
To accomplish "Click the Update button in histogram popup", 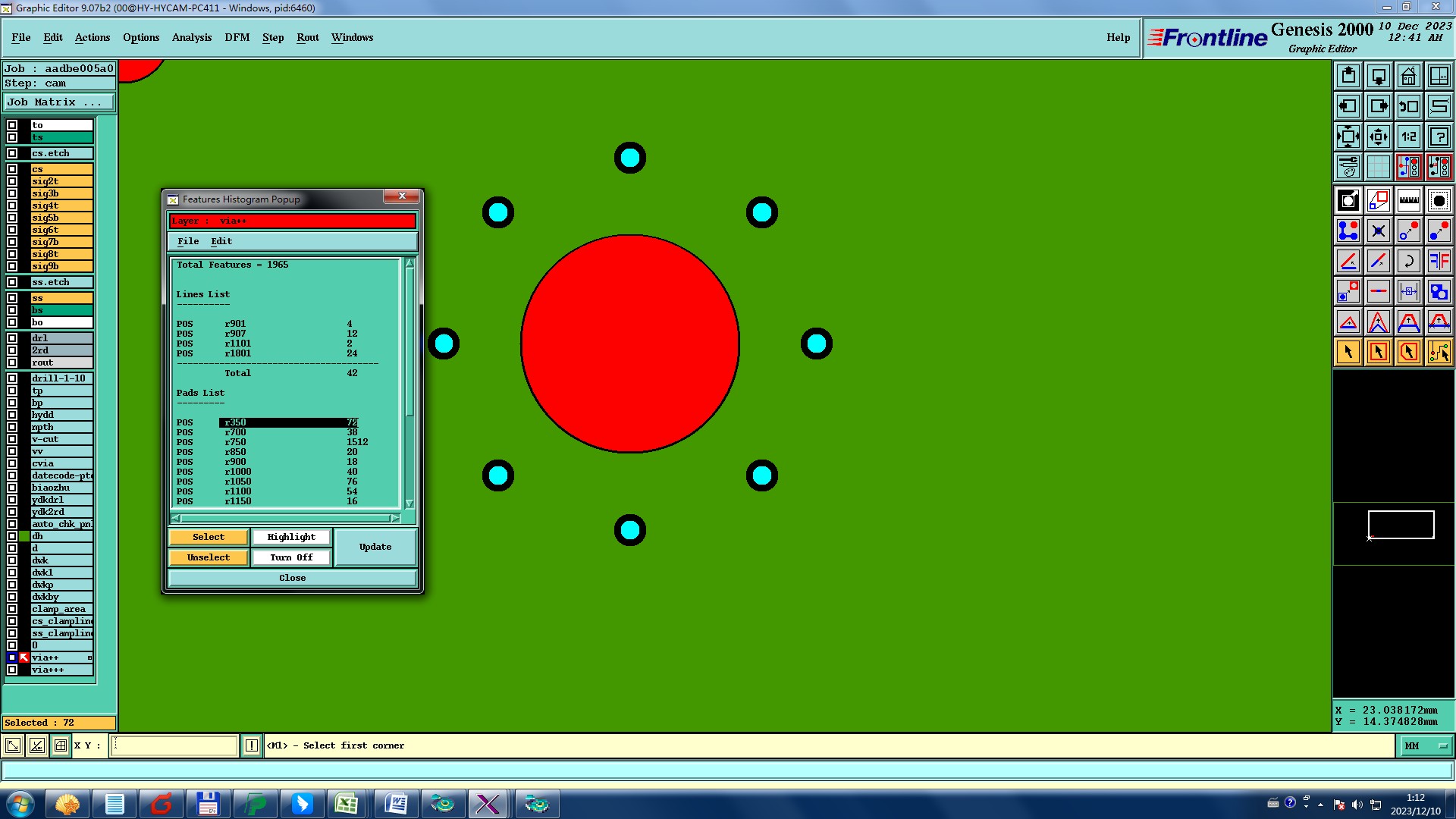I will pos(375,547).
